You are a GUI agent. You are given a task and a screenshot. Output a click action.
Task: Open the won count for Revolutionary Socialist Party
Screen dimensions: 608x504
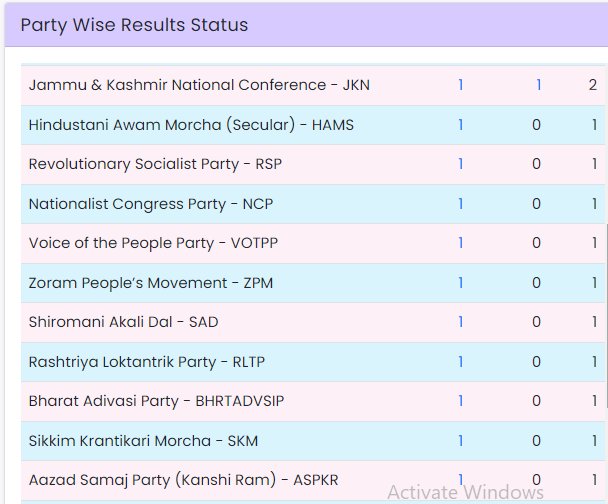tap(461, 164)
